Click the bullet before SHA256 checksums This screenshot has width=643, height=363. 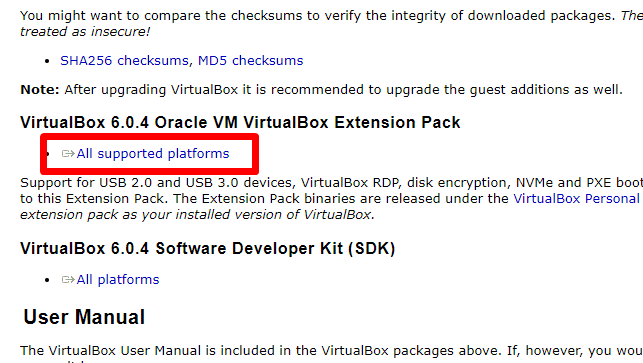pos(47,62)
